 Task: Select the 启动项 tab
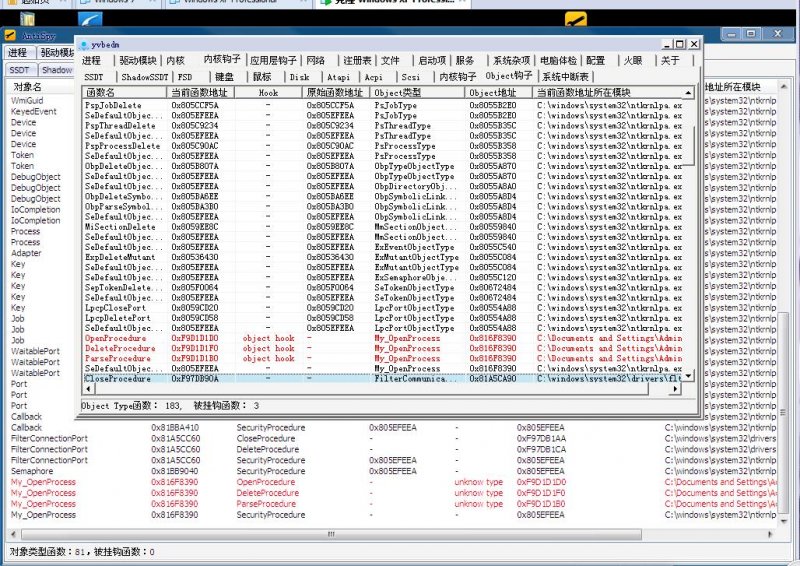click(x=432, y=60)
